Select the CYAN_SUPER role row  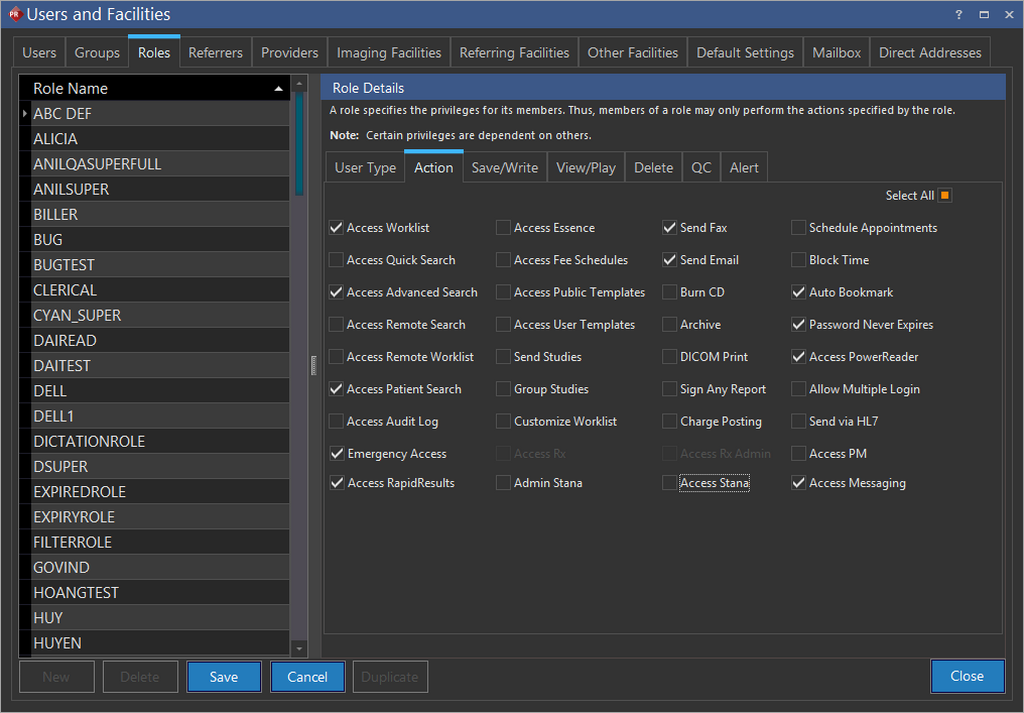(77, 315)
